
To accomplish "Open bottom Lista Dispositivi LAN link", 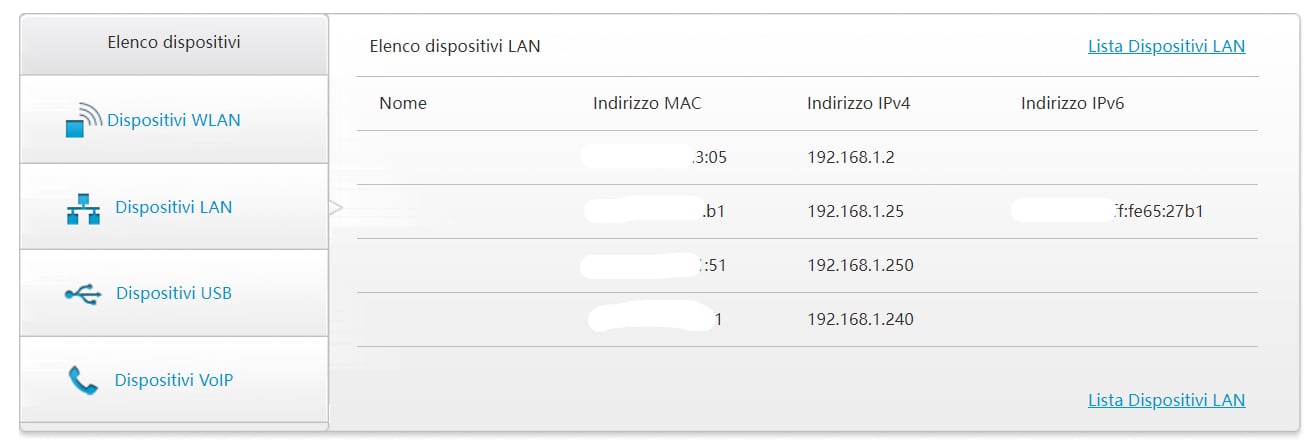I will coord(1166,400).
